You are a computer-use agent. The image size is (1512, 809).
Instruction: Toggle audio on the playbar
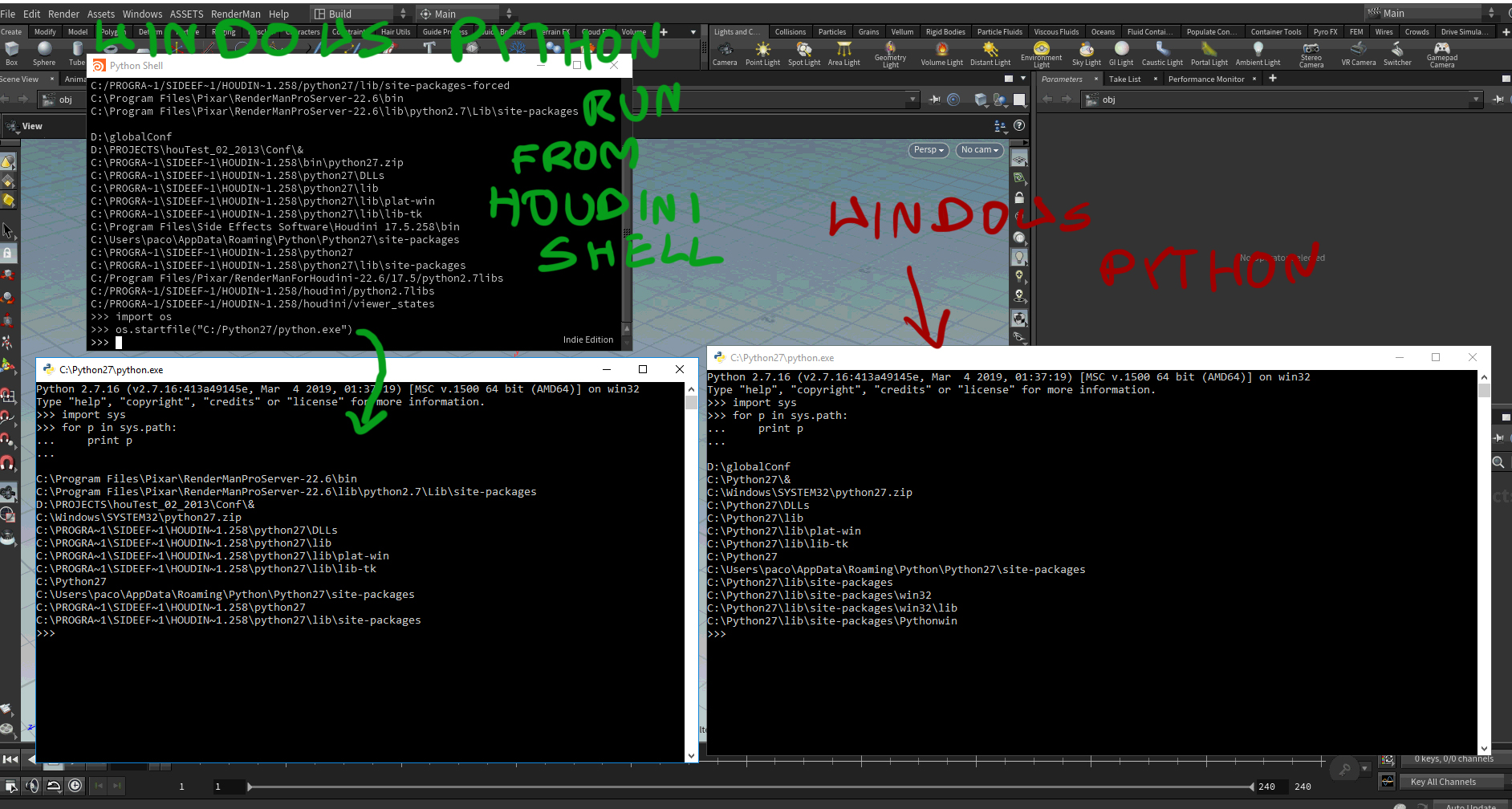click(x=32, y=786)
